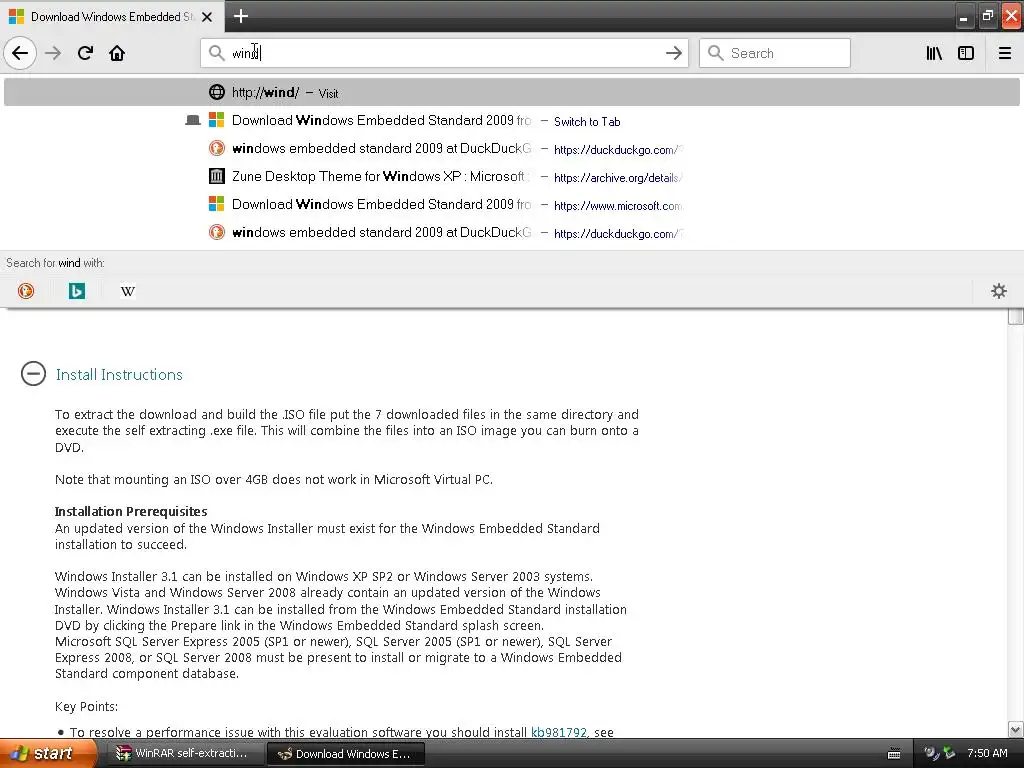Select the http://wind/ Visit suggestion

tap(512, 92)
